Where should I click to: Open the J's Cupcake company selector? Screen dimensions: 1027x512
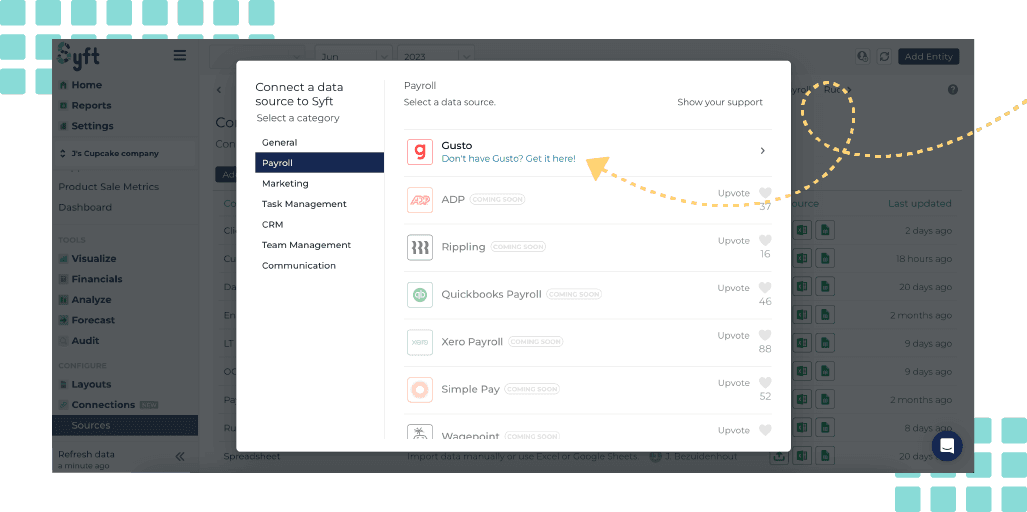(124, 153)
